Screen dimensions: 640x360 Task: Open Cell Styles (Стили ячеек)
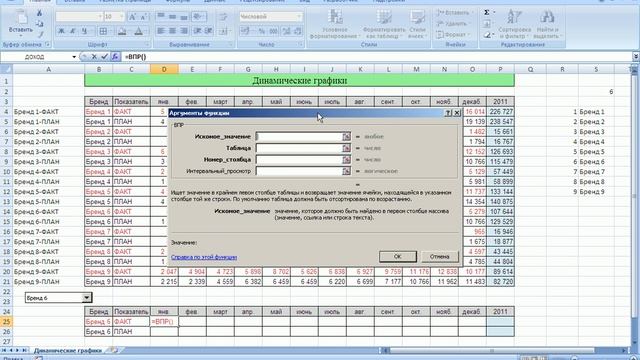pos(417,24)
